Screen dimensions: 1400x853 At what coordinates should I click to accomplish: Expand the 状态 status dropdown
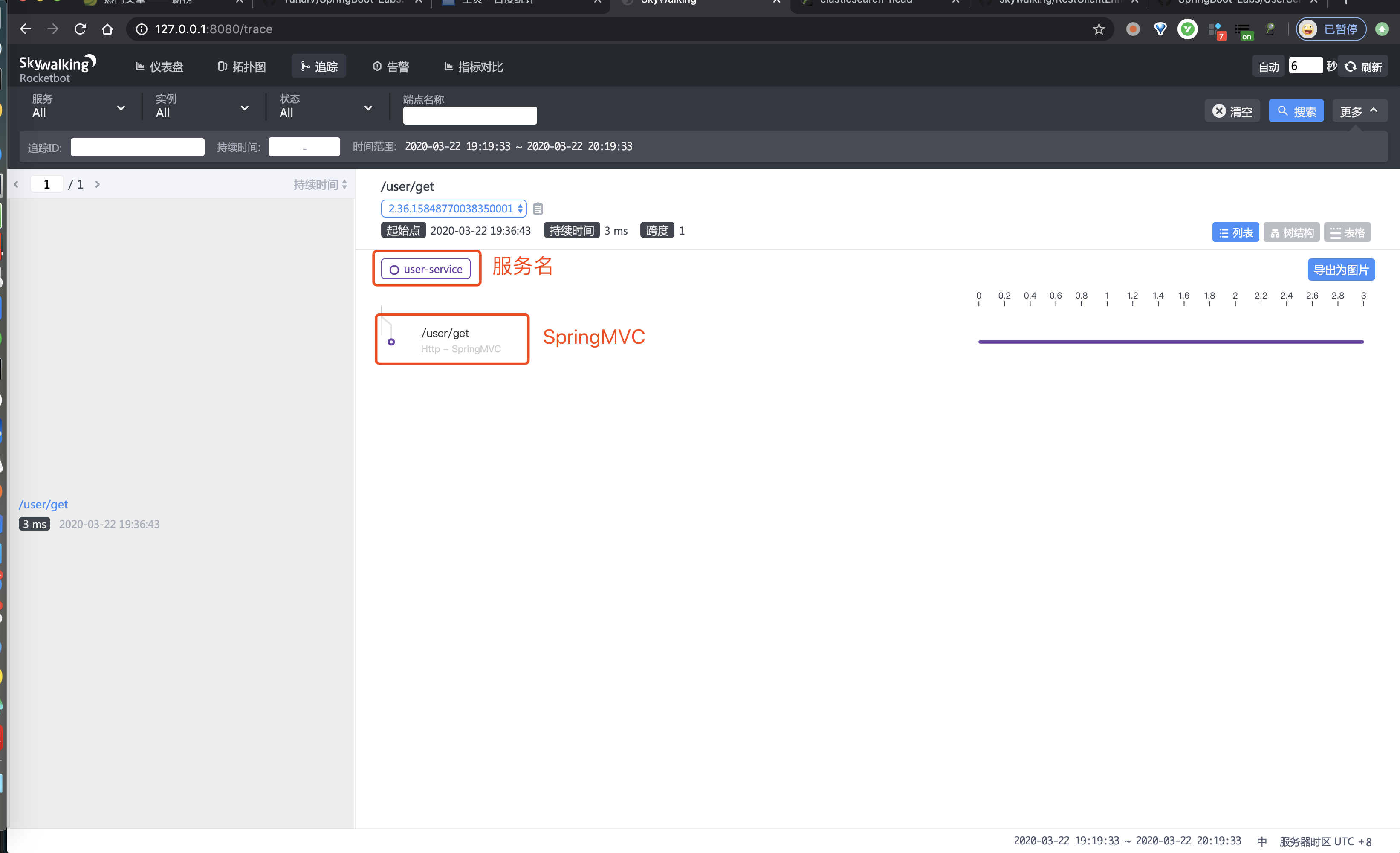click(326, 106)
